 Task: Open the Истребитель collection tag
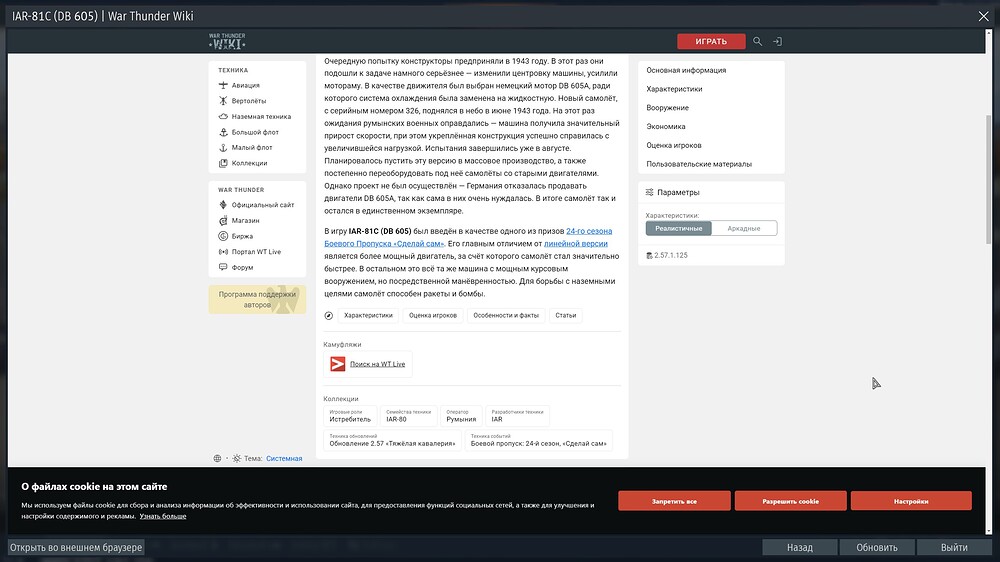[x=350, y=416]
